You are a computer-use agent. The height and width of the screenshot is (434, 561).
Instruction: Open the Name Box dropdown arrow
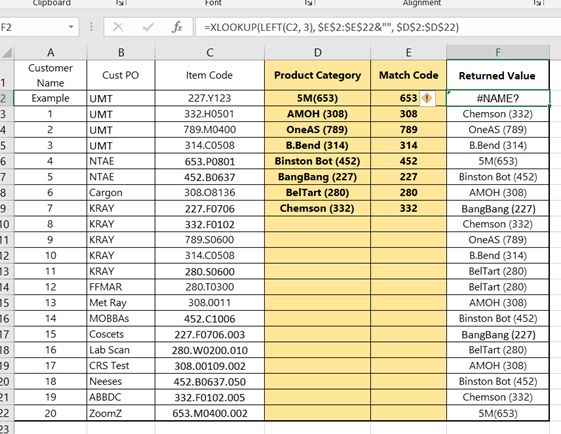[x=71, y=27]
